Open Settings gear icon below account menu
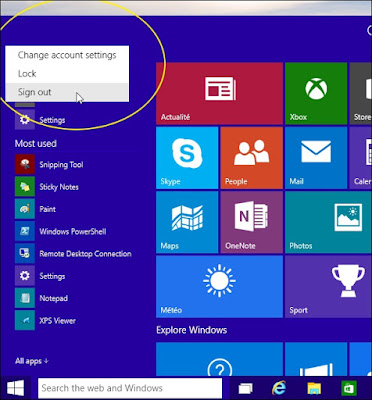This screenshot has height=400, width=372. click(x=25, y=120)
